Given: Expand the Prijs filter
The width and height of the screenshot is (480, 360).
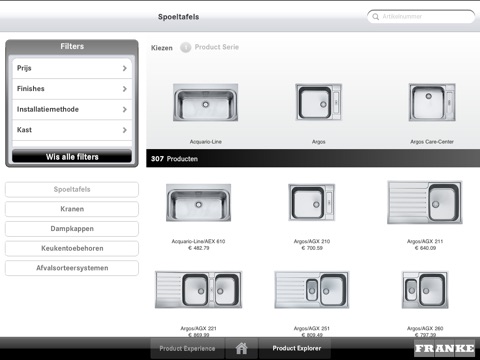Looking at the screenshot, I should coord(72,68).
